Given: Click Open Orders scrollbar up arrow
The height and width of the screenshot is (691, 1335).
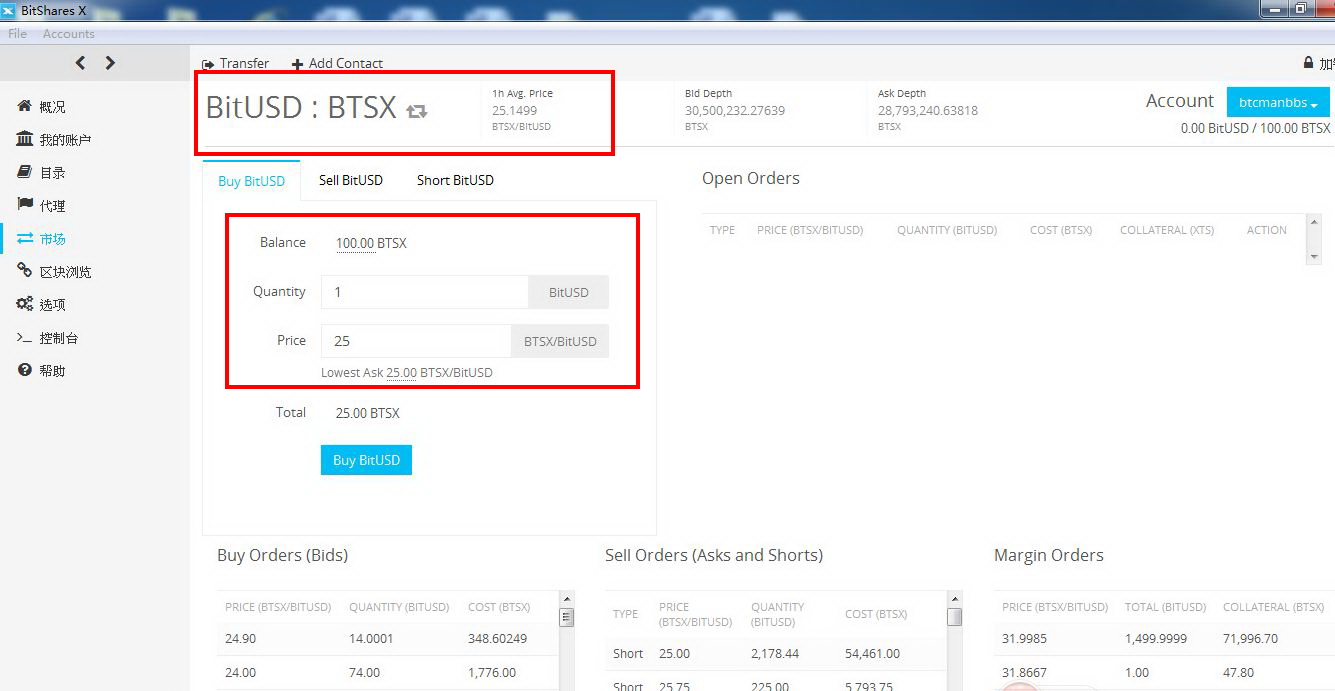Looking at the screenshot, I should pos(1314,223).
